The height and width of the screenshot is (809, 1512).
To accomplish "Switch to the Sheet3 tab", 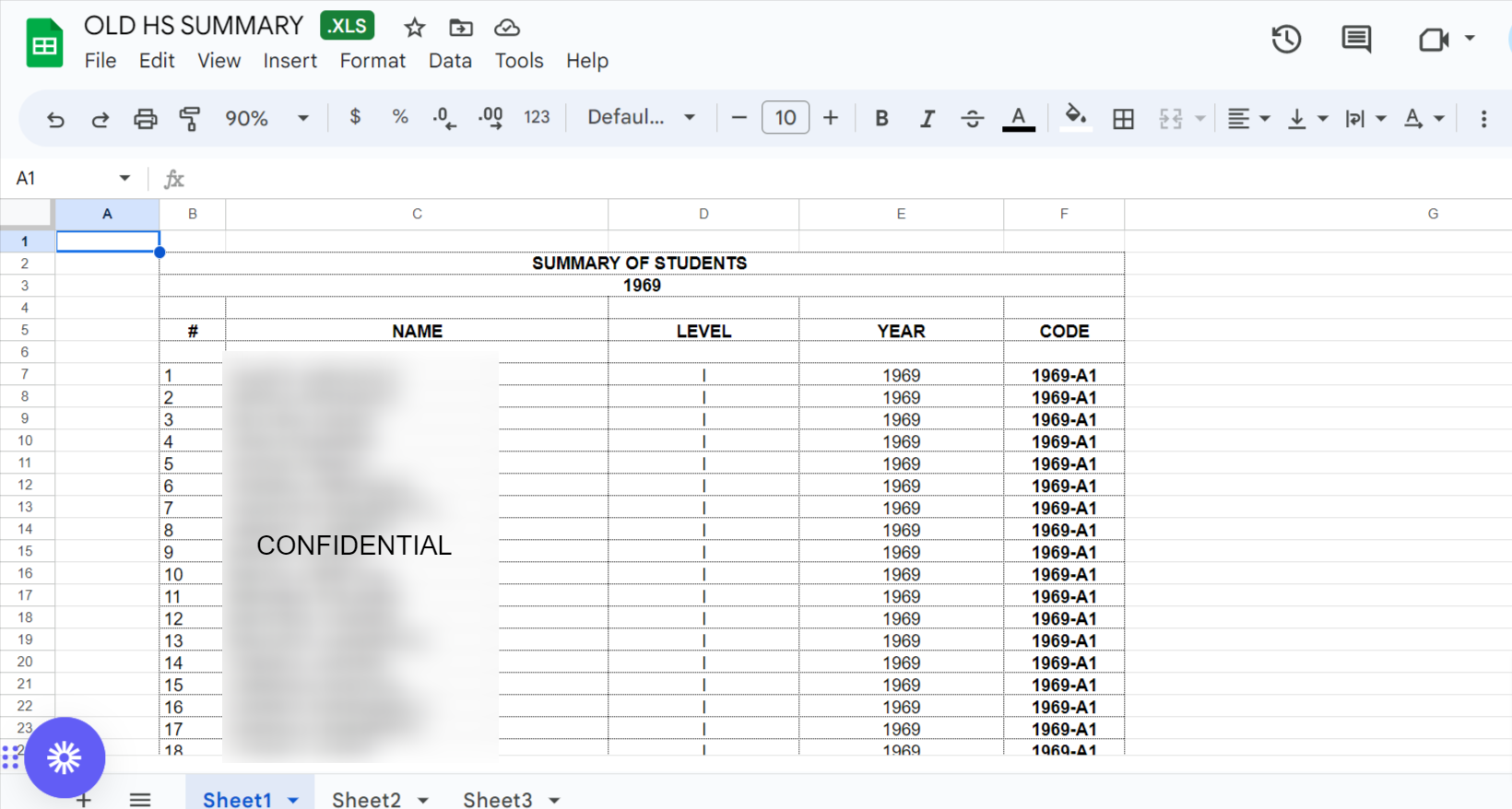I will click(497, 799).
